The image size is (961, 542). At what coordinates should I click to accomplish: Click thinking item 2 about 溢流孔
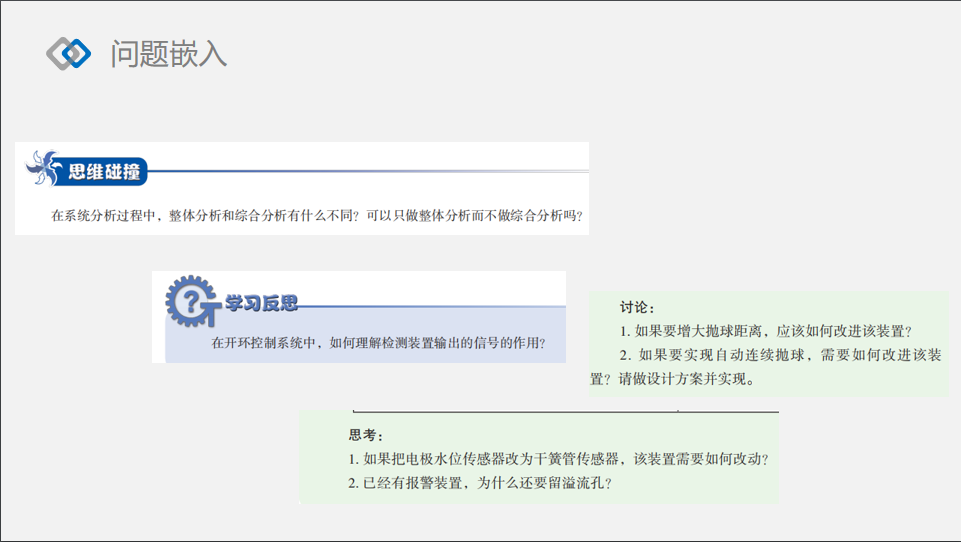tap(479, 483)
